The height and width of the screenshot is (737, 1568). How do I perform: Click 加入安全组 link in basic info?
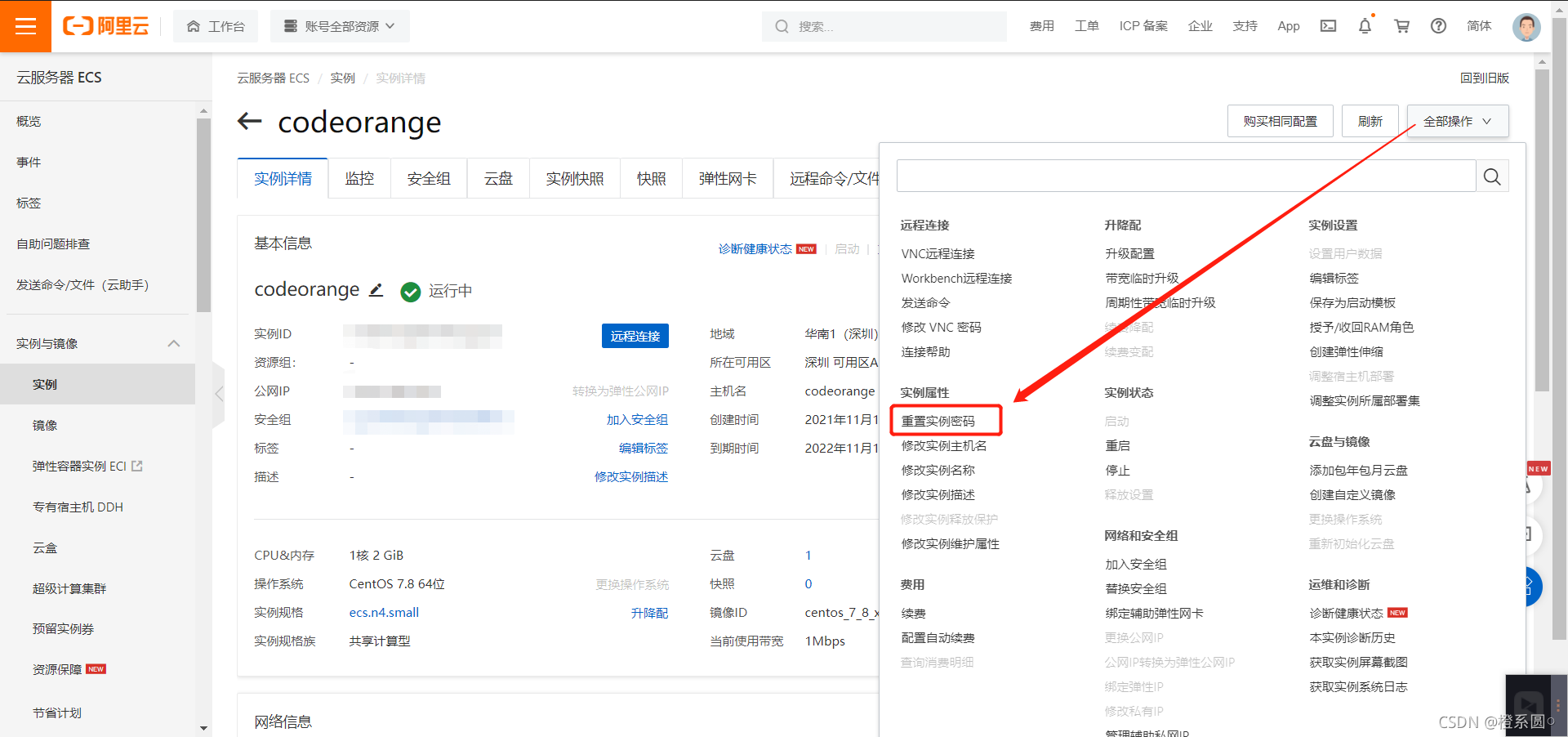click(637, 420)
